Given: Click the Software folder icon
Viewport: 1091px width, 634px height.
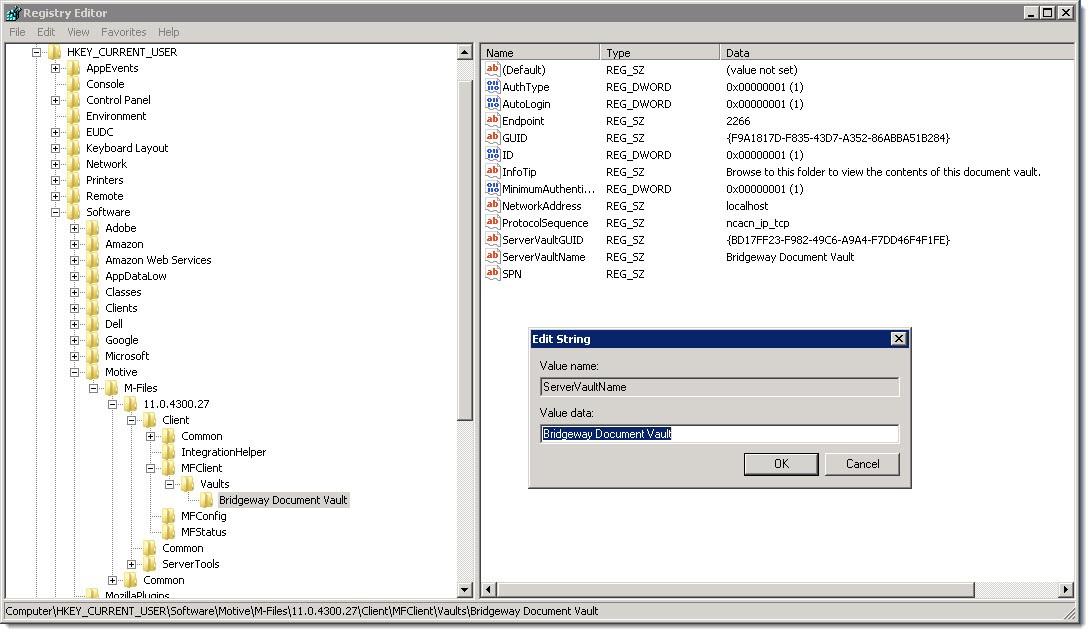Looking at the screenshot, I should coord(74,212).
